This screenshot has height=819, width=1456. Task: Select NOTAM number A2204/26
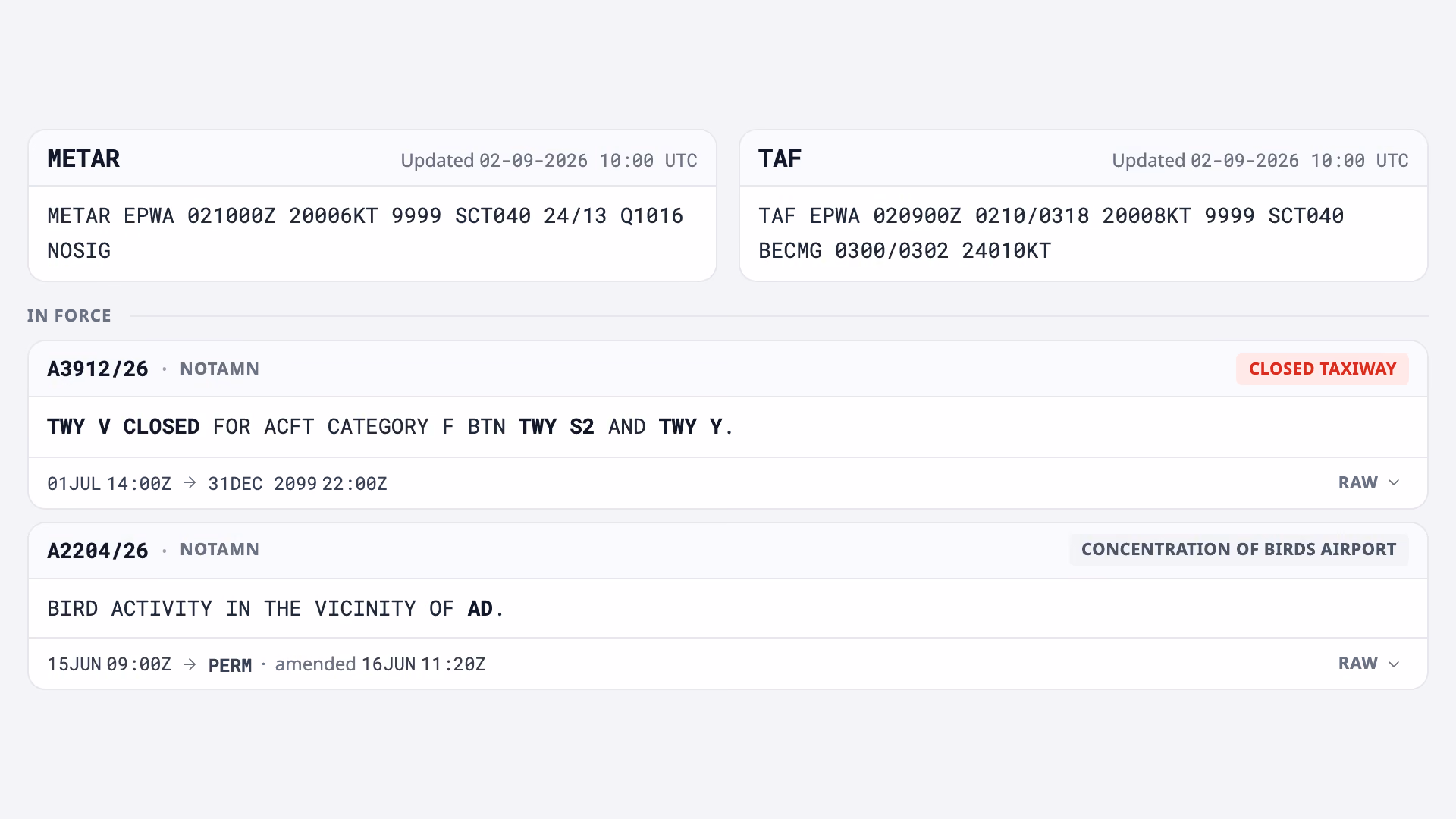(98, 551)
